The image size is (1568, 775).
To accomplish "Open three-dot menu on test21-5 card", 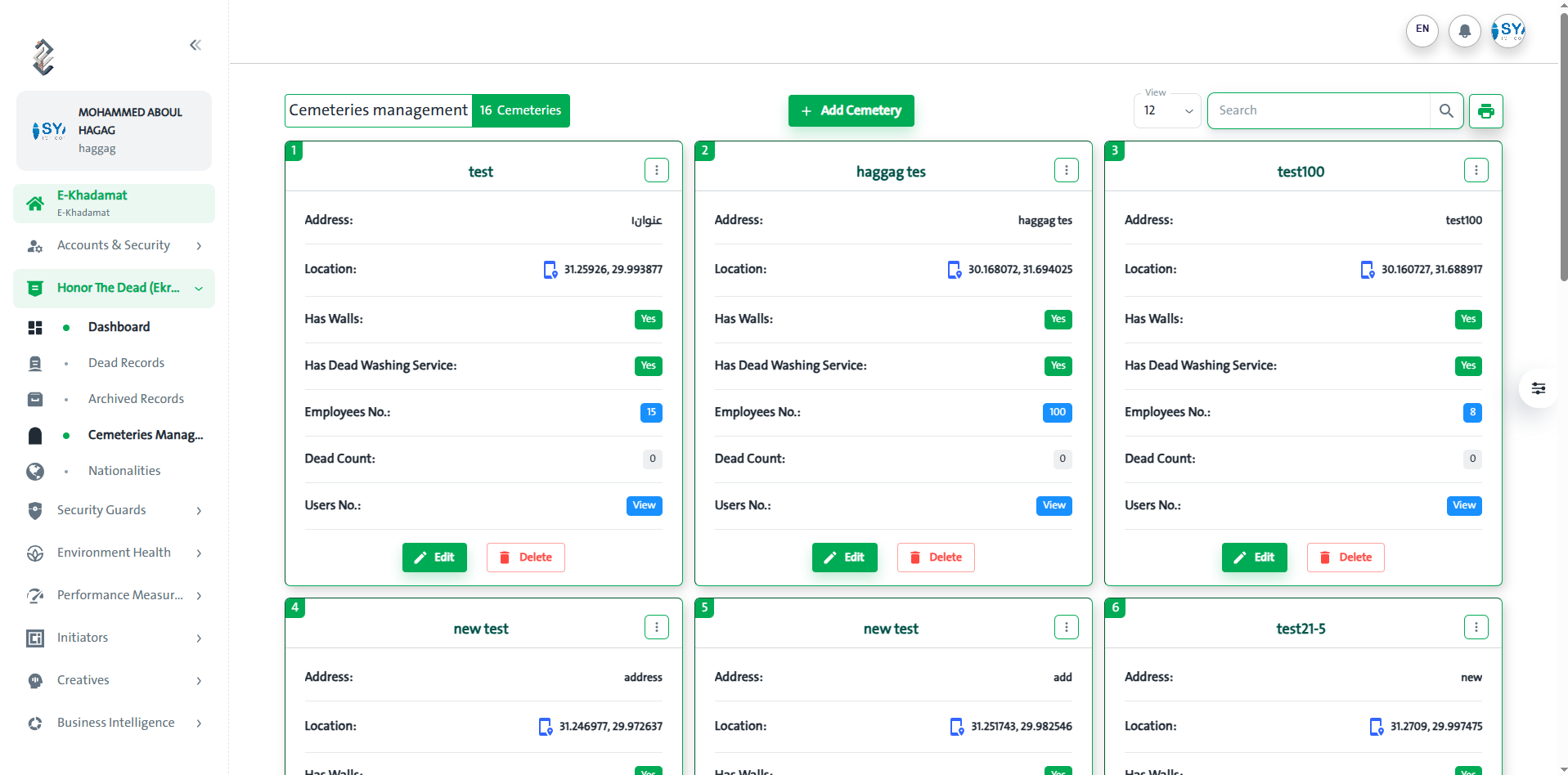I will click(1476, 627).
